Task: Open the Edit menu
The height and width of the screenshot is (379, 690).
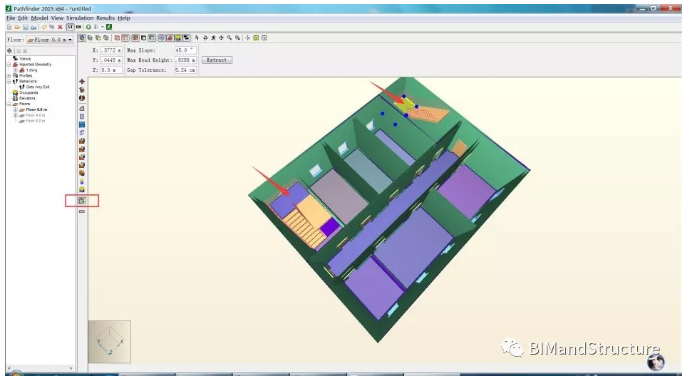Action: [x=23, y=18]
